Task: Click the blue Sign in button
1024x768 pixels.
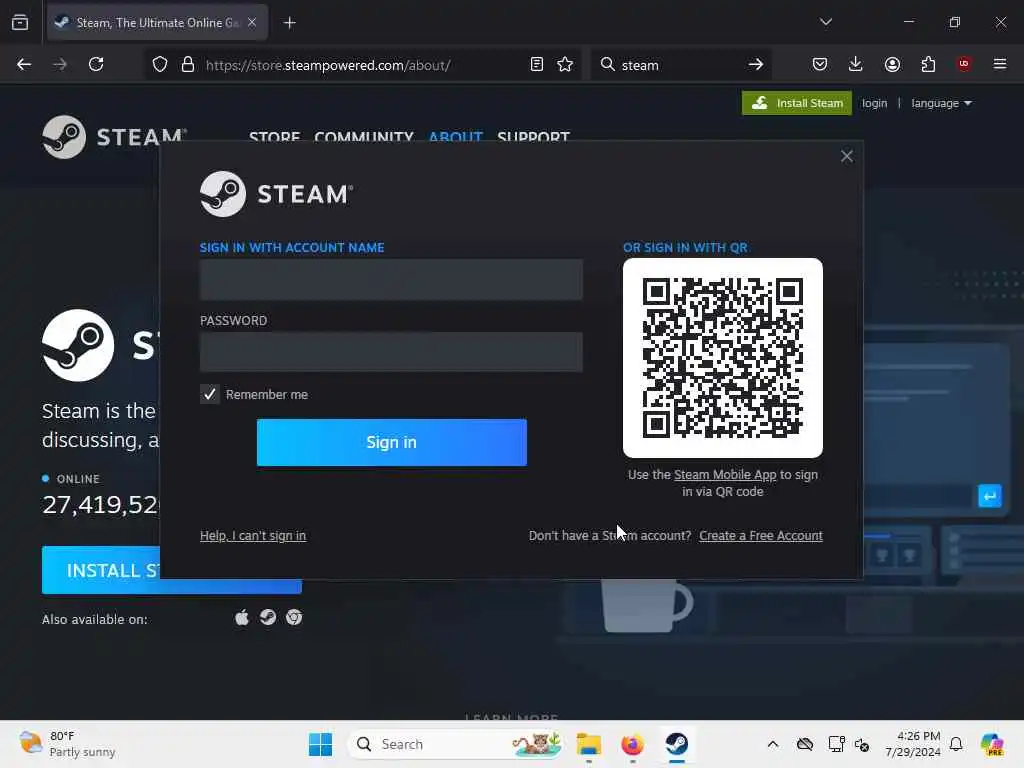Action: tap(391, 442)
